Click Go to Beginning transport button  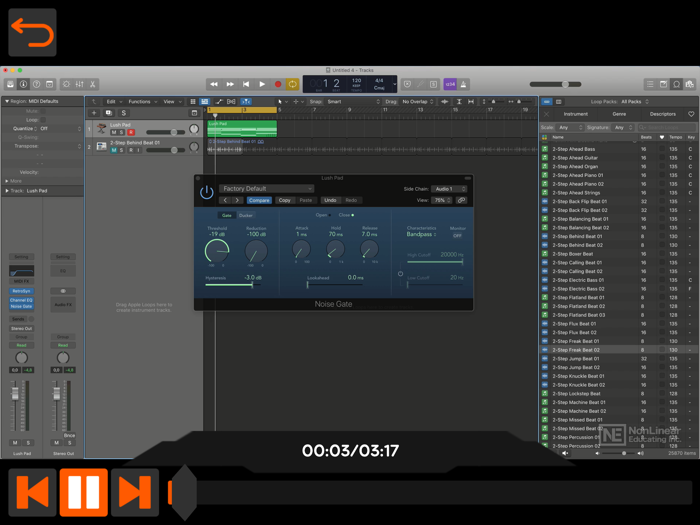(x=246, y=84)
